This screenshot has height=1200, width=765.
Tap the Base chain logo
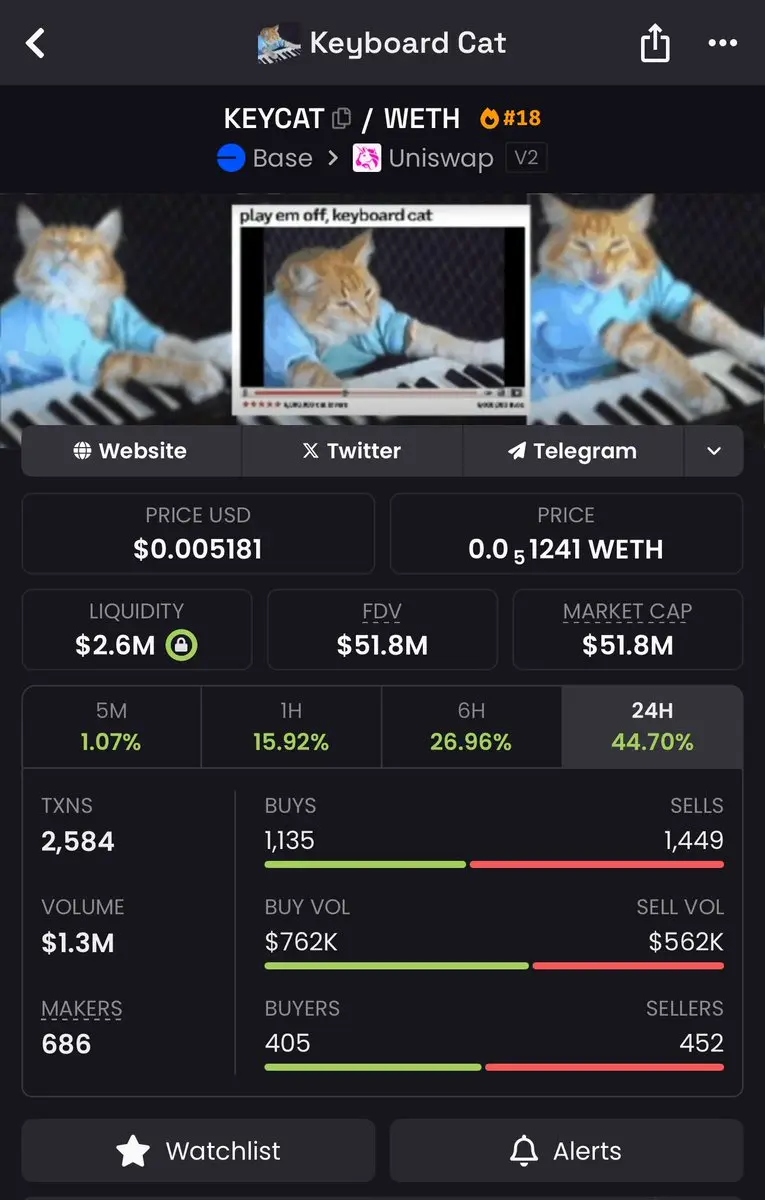pos(231,158)
